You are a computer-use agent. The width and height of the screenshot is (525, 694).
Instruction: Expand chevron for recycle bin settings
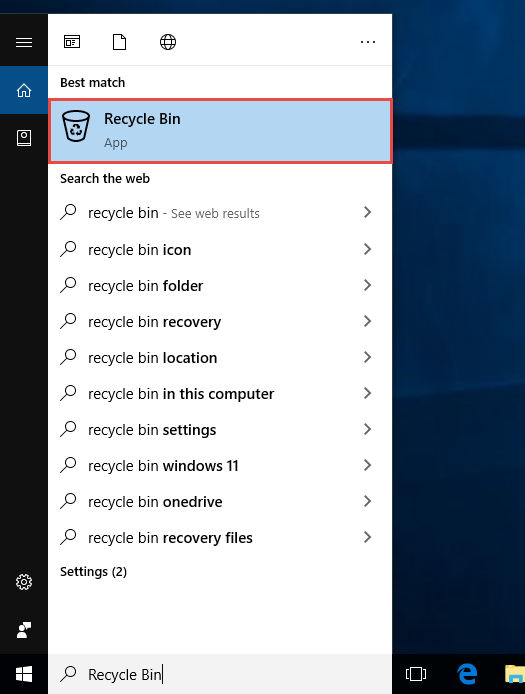(367, 429)
